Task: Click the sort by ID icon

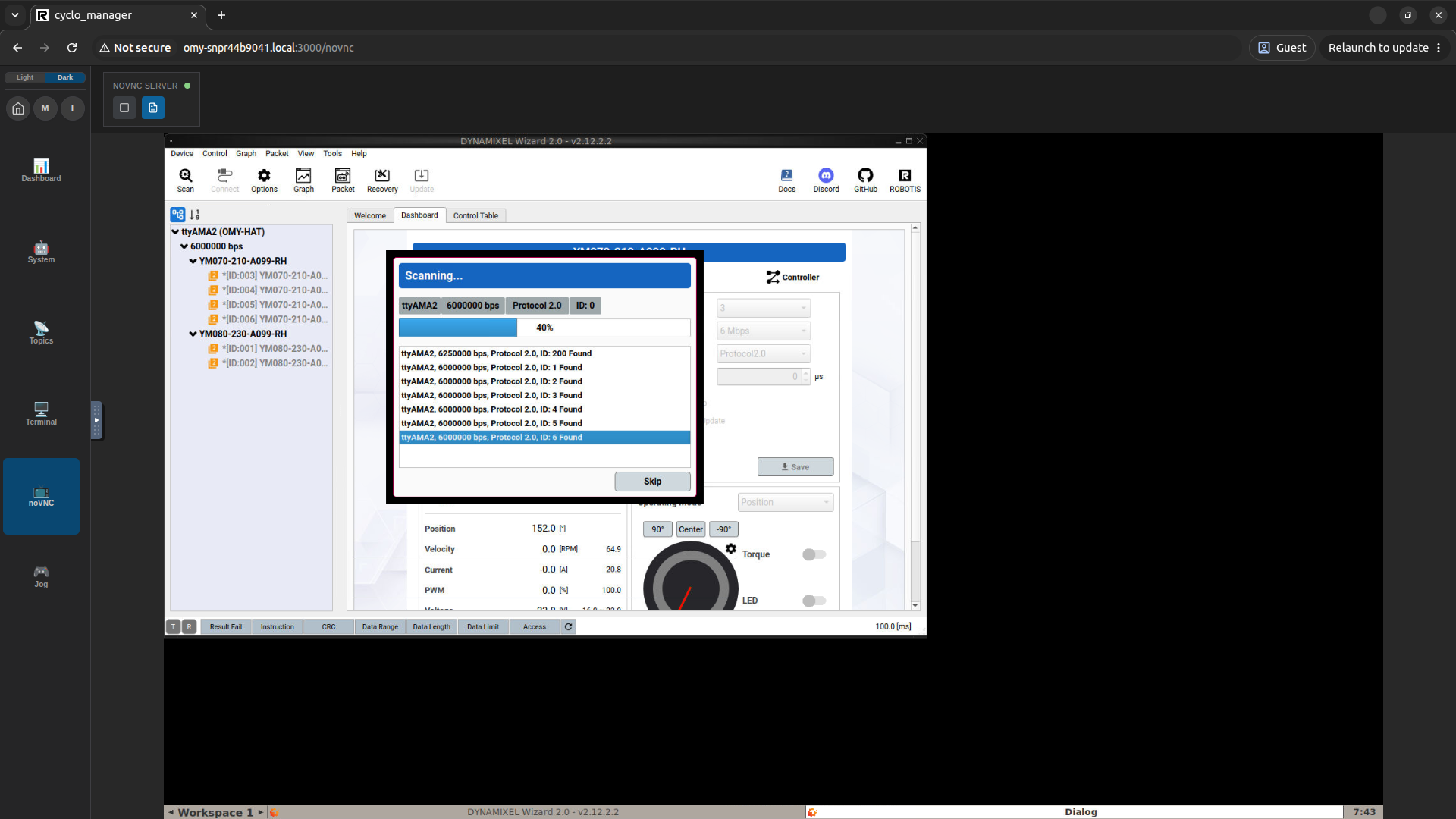Action: 195,215
